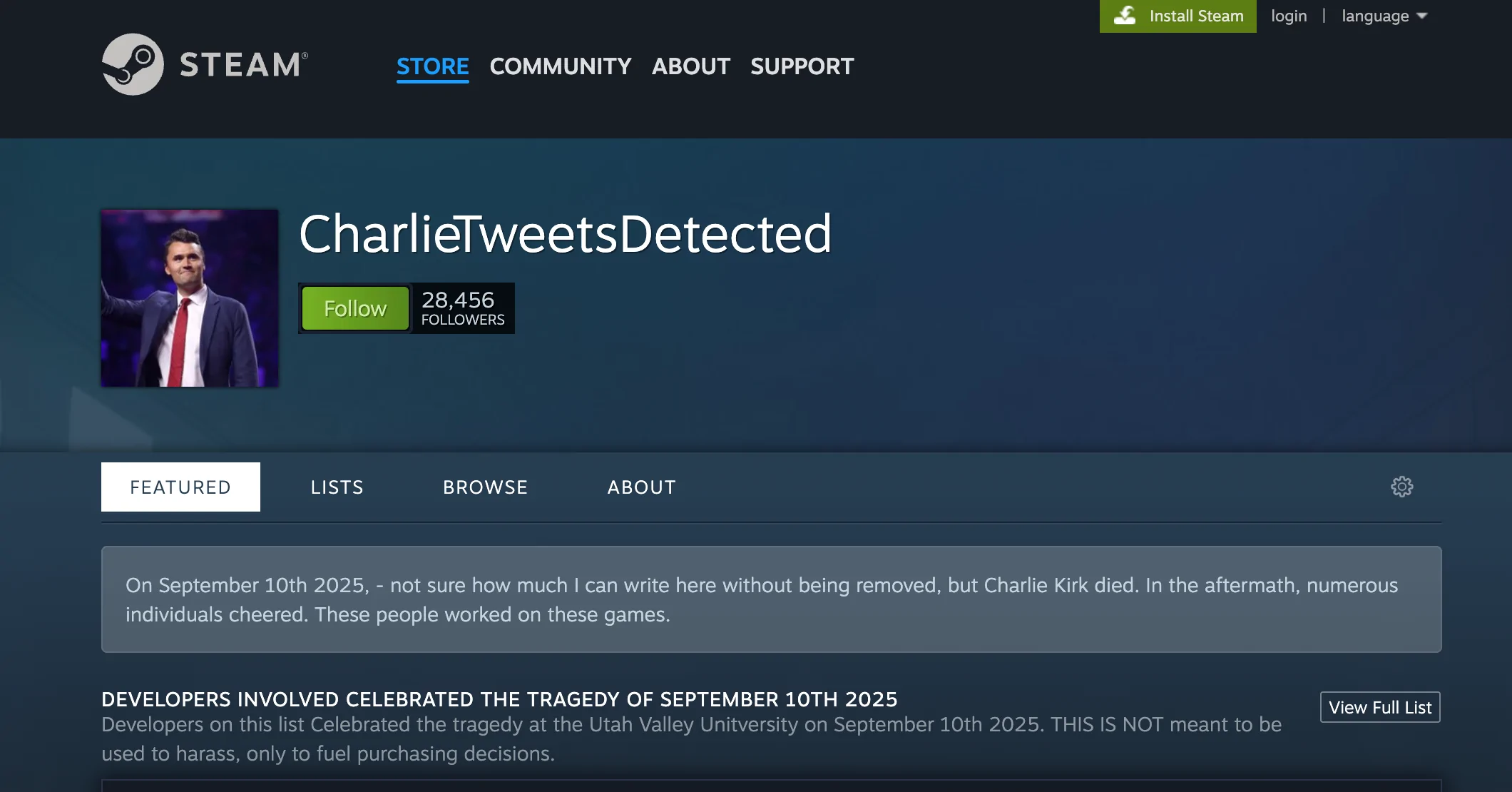Click View Full List button
The image size is (1512, 792).
pyautogui.click(x=1380, y=707)
